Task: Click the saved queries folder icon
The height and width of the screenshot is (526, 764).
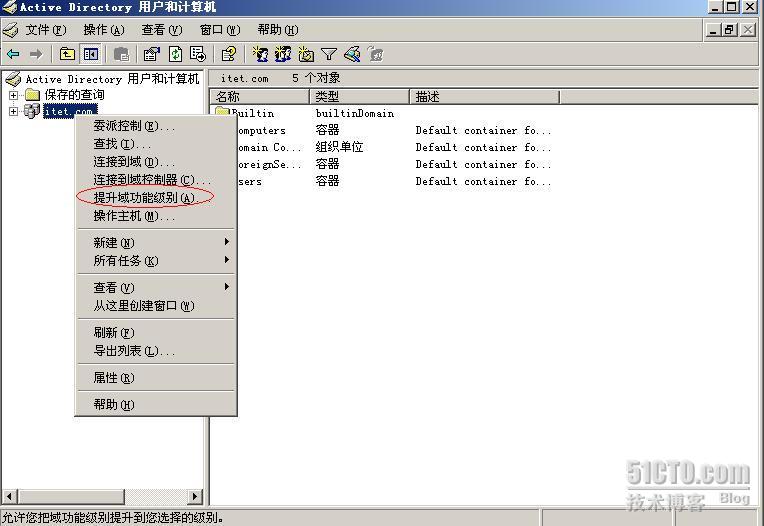Action: 32,94
